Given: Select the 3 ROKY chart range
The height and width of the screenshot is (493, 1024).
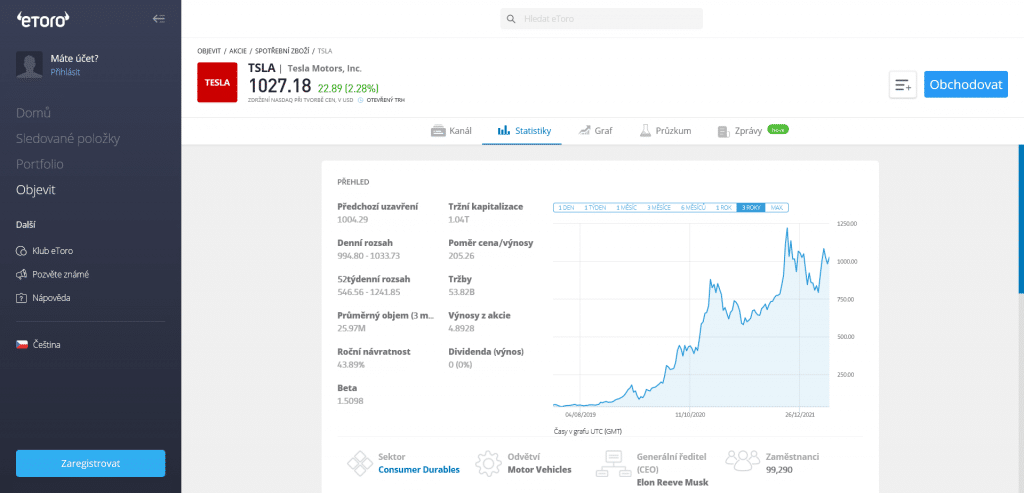Looking at the screenshot, I should click(x=750, y=208).
